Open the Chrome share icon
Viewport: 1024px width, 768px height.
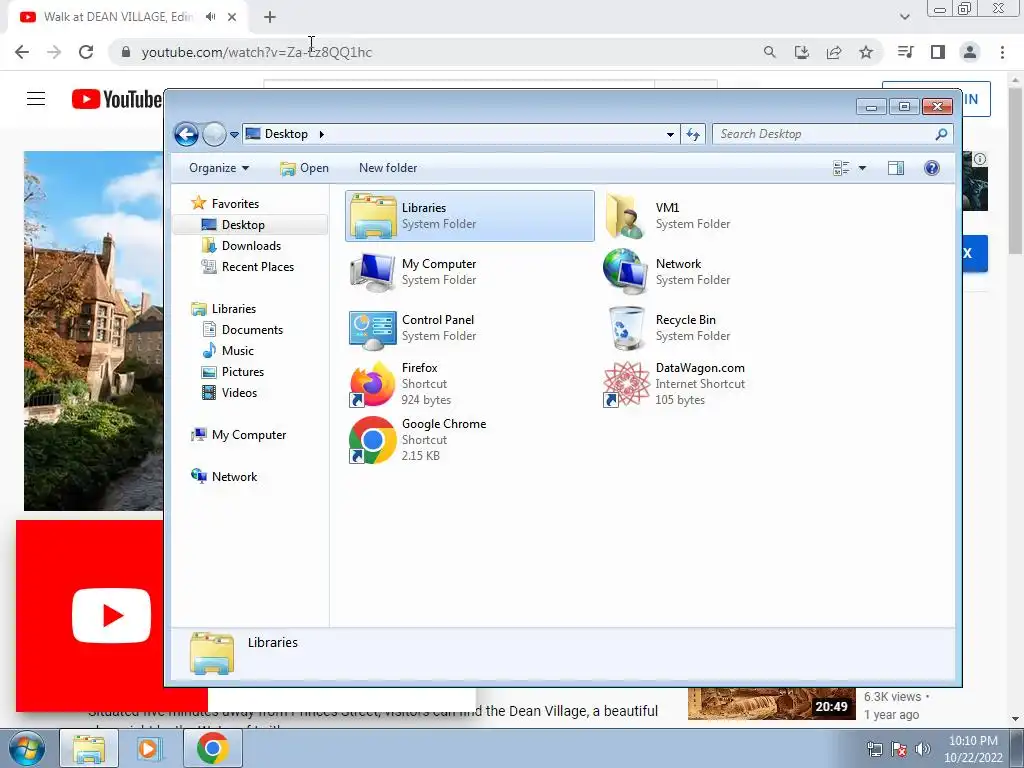[834, 52]
